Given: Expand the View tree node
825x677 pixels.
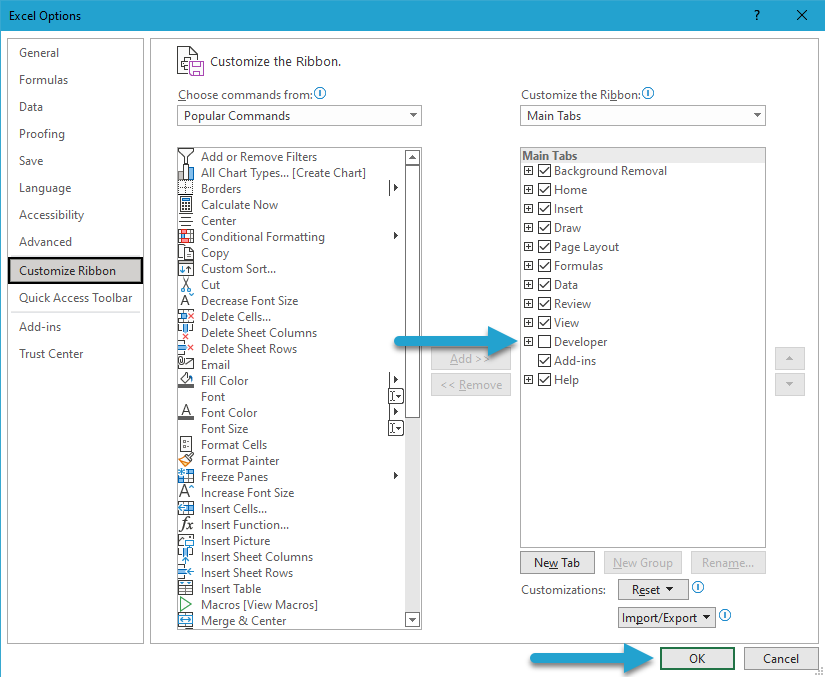Looking at the screenshot, I should [x=529, y=322].
